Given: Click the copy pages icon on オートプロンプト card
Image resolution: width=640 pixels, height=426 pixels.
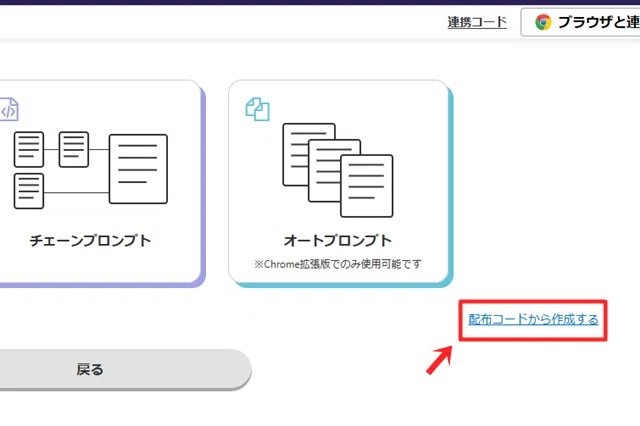Looking at the screenshot, I should pyautogui.click(x=257, y=109).
